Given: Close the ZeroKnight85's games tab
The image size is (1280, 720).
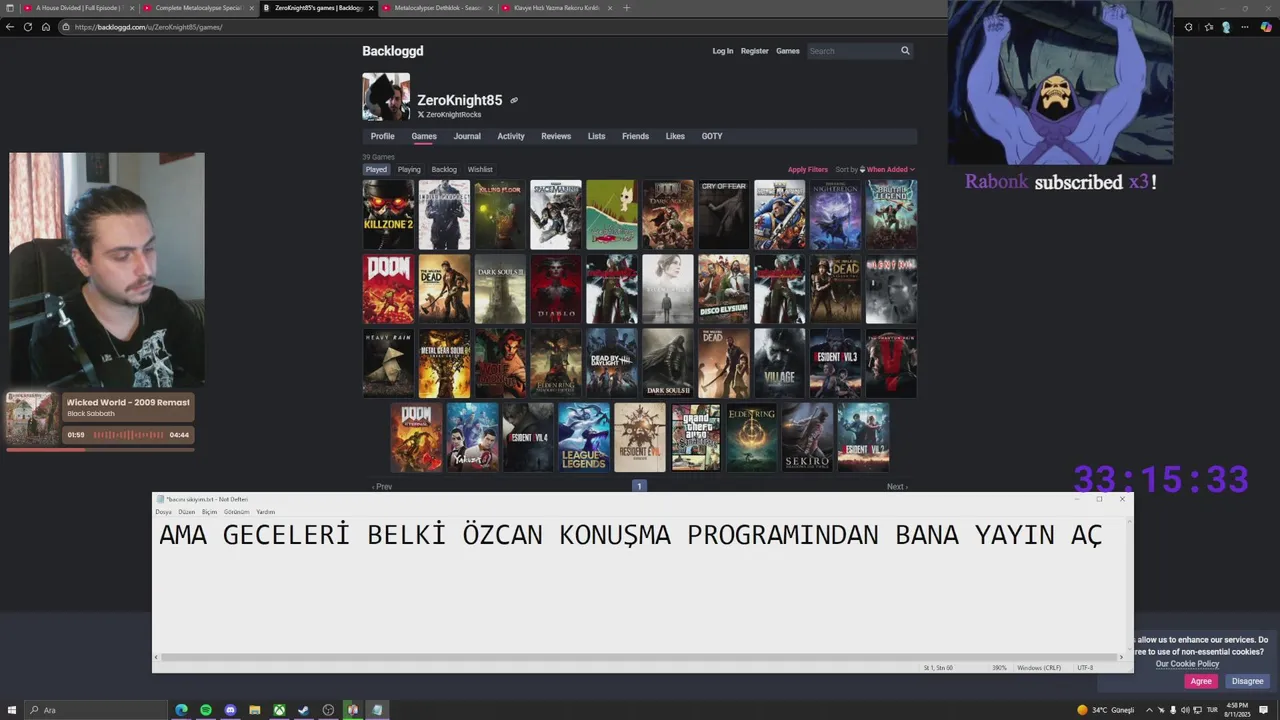Looking at the screenshot, I should (x=371, y=8).
